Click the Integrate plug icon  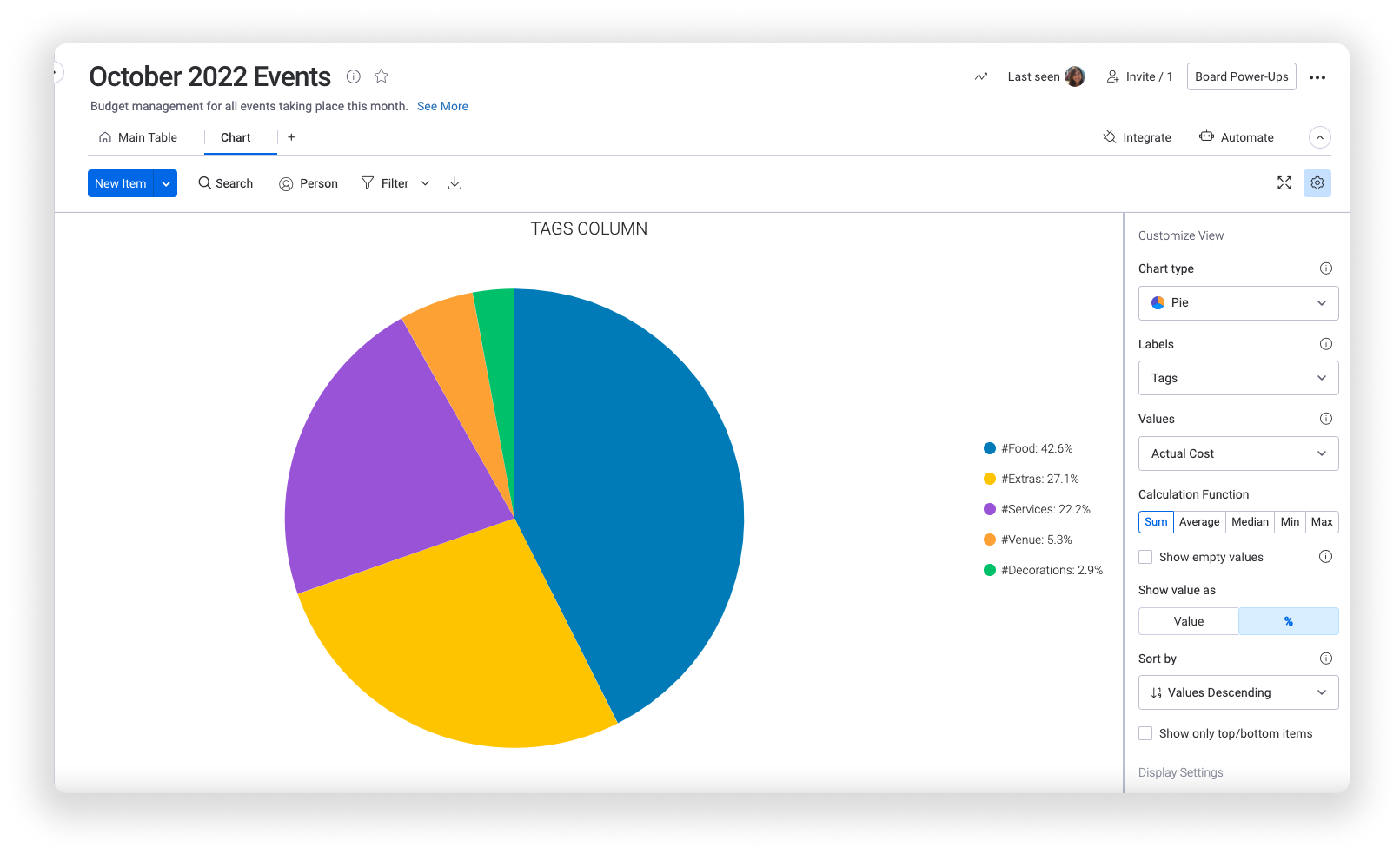coord(1110,137)
